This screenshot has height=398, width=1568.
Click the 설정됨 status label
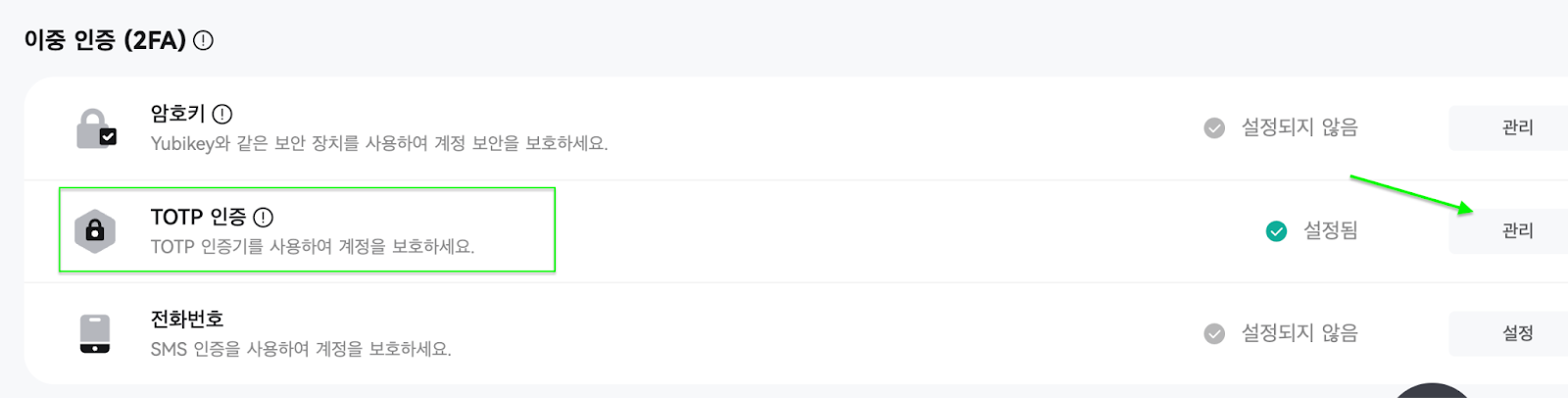tap(1330, 230)
